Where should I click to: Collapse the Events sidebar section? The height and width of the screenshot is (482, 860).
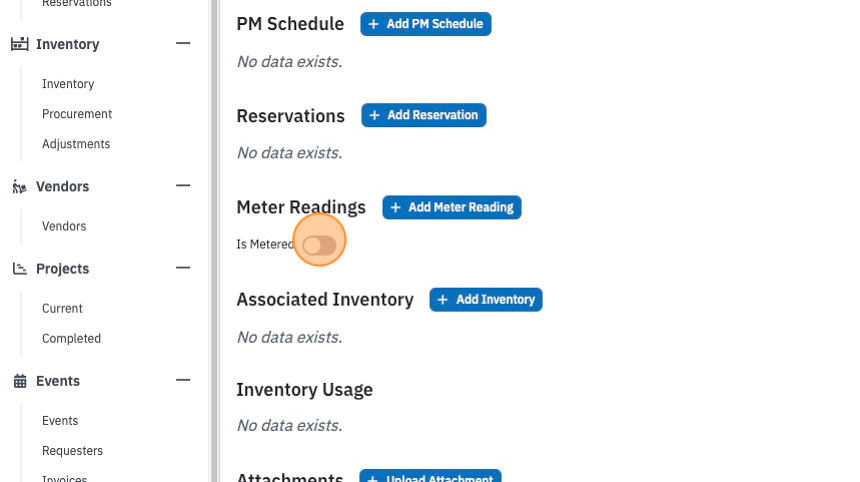[183, 380]
